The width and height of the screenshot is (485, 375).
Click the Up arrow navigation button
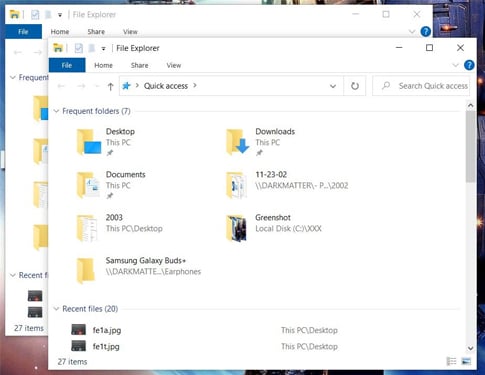click(x=110, y=87)
